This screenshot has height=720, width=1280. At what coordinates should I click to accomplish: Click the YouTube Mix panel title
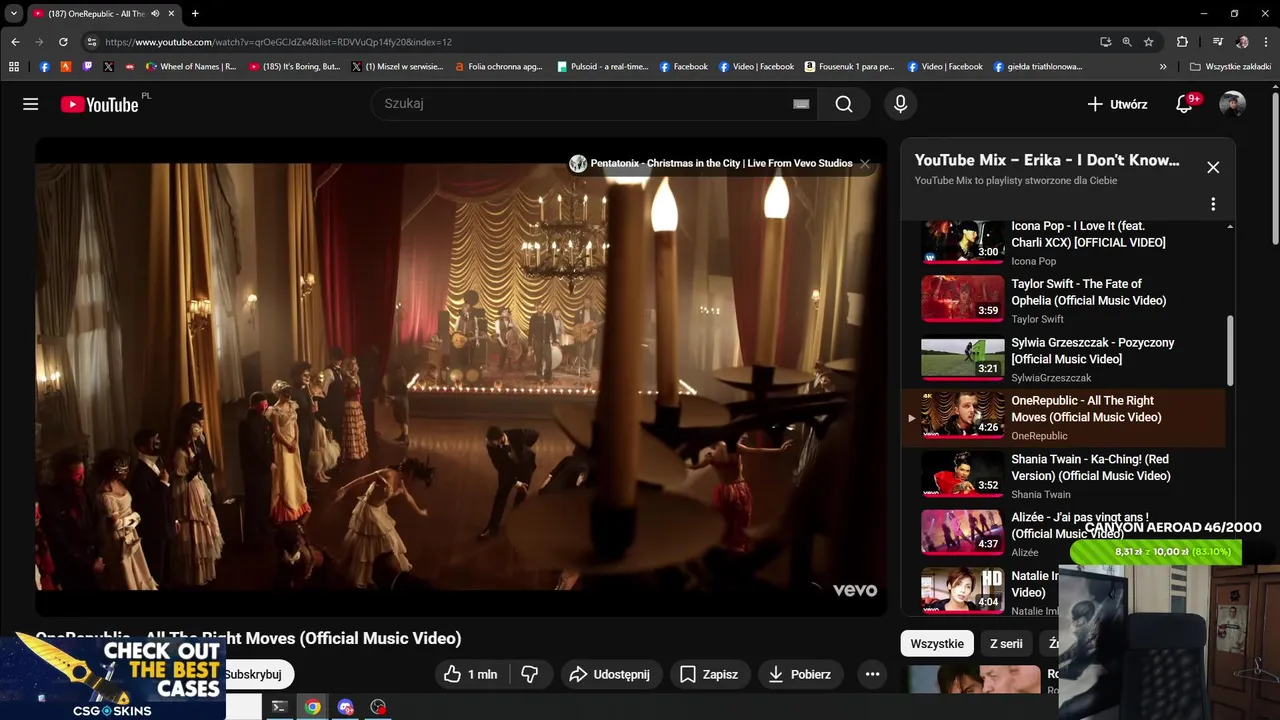(1047, 160)
